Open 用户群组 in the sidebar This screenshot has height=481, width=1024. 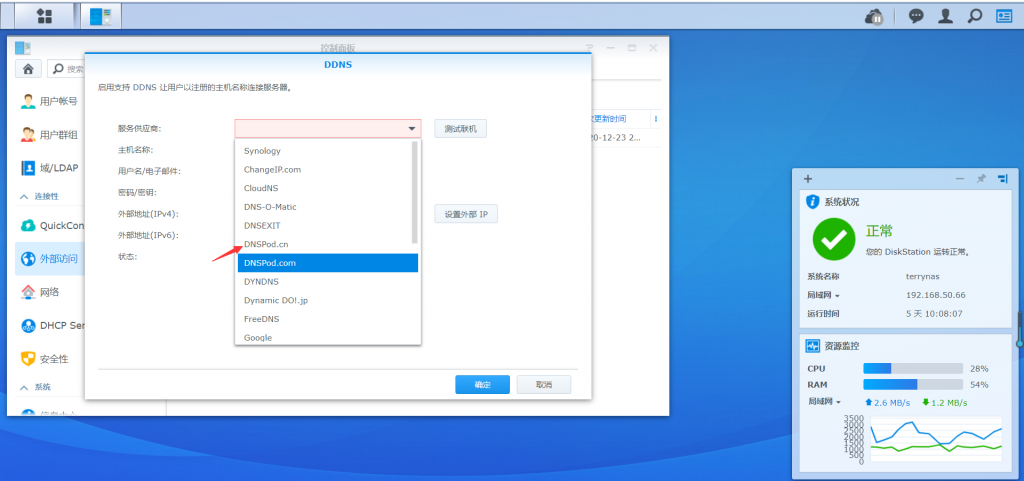click(50, 134)
